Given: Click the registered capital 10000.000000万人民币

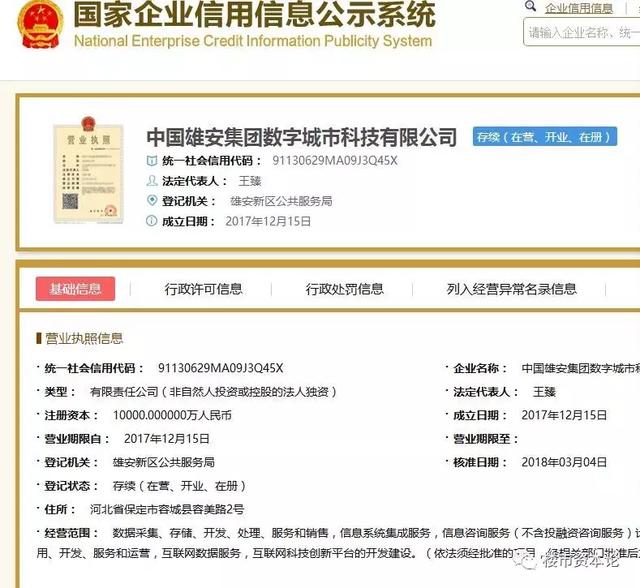Looking at the screenshot, I should pos(172,415).
